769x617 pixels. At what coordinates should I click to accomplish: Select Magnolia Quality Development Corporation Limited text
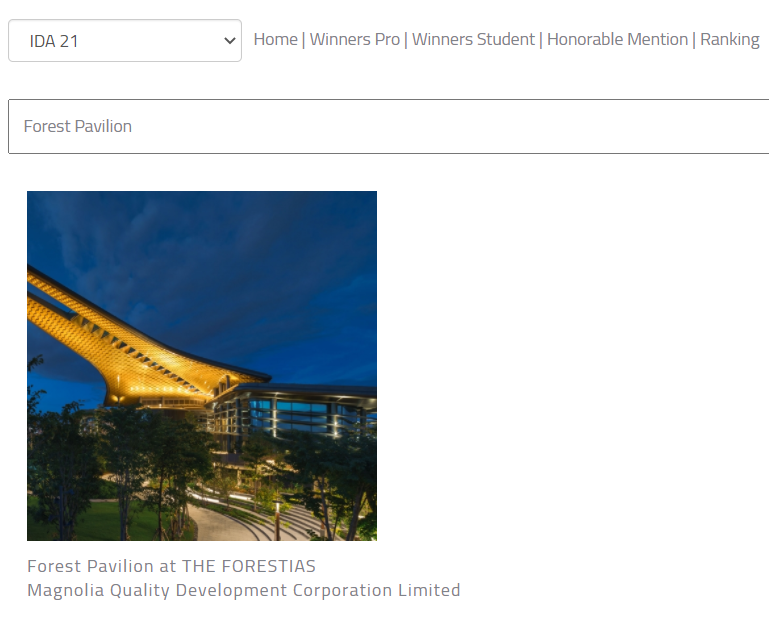(x=243, y=590)
